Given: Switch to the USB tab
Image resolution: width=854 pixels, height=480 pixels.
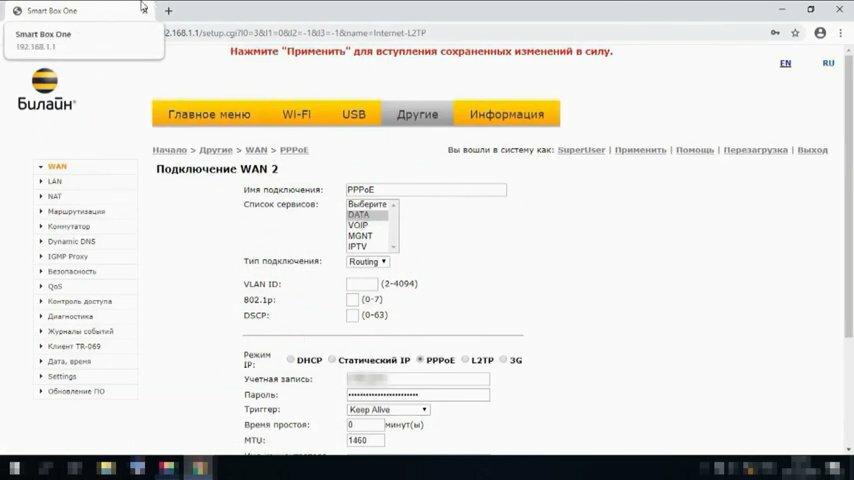Looking at the screenshot, I should [x=354, y=114].
